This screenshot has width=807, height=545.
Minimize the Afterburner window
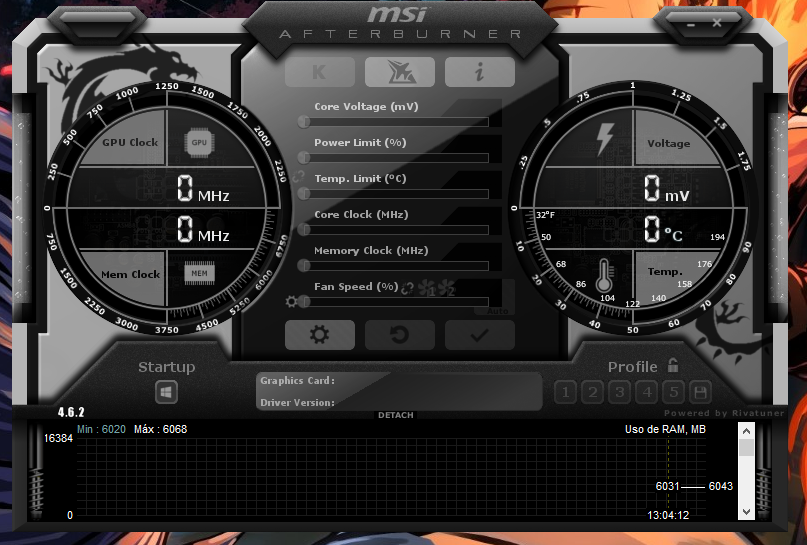tap(691, 24)
